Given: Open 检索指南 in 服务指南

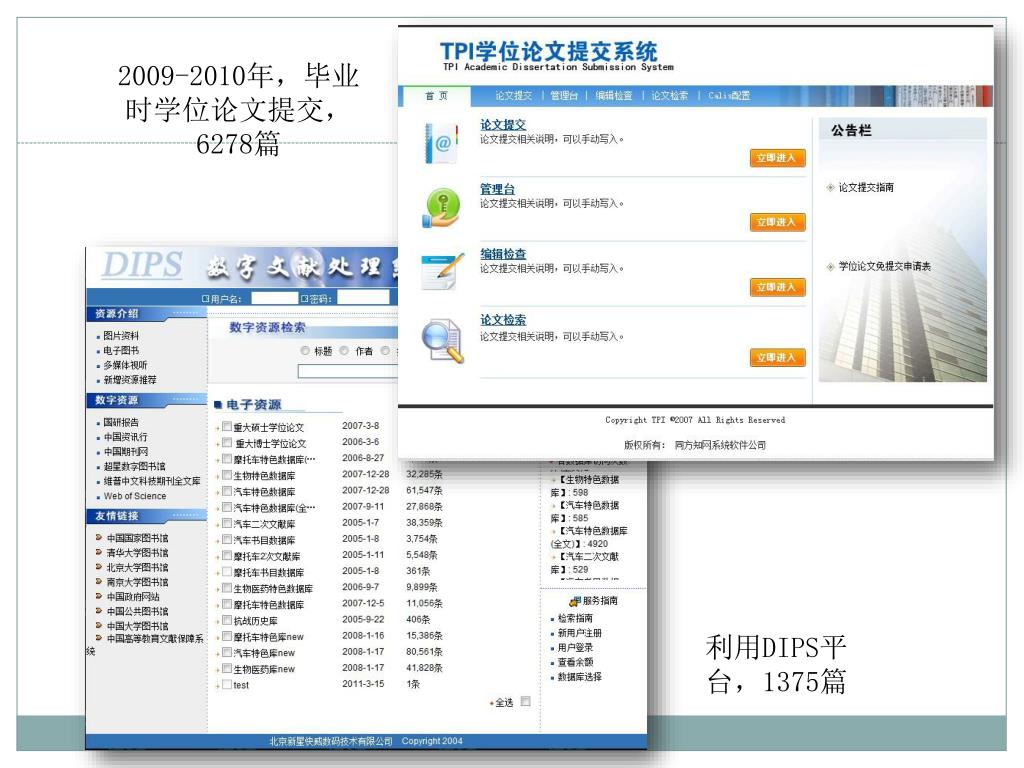Looking at the screenshot, I should 575,618.
